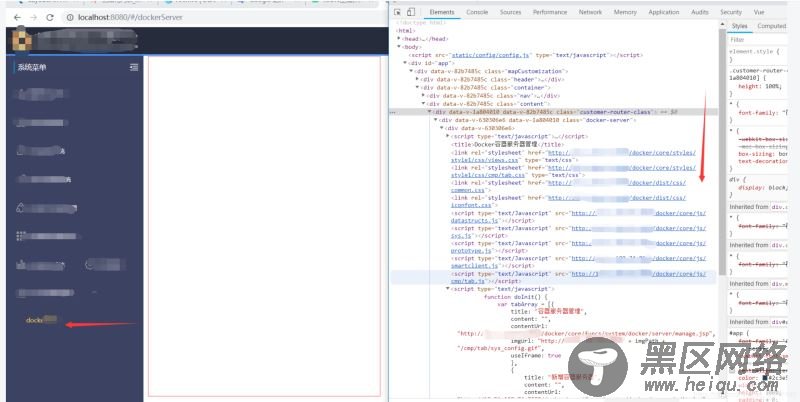Open the Security tab in DevTools

731,12
